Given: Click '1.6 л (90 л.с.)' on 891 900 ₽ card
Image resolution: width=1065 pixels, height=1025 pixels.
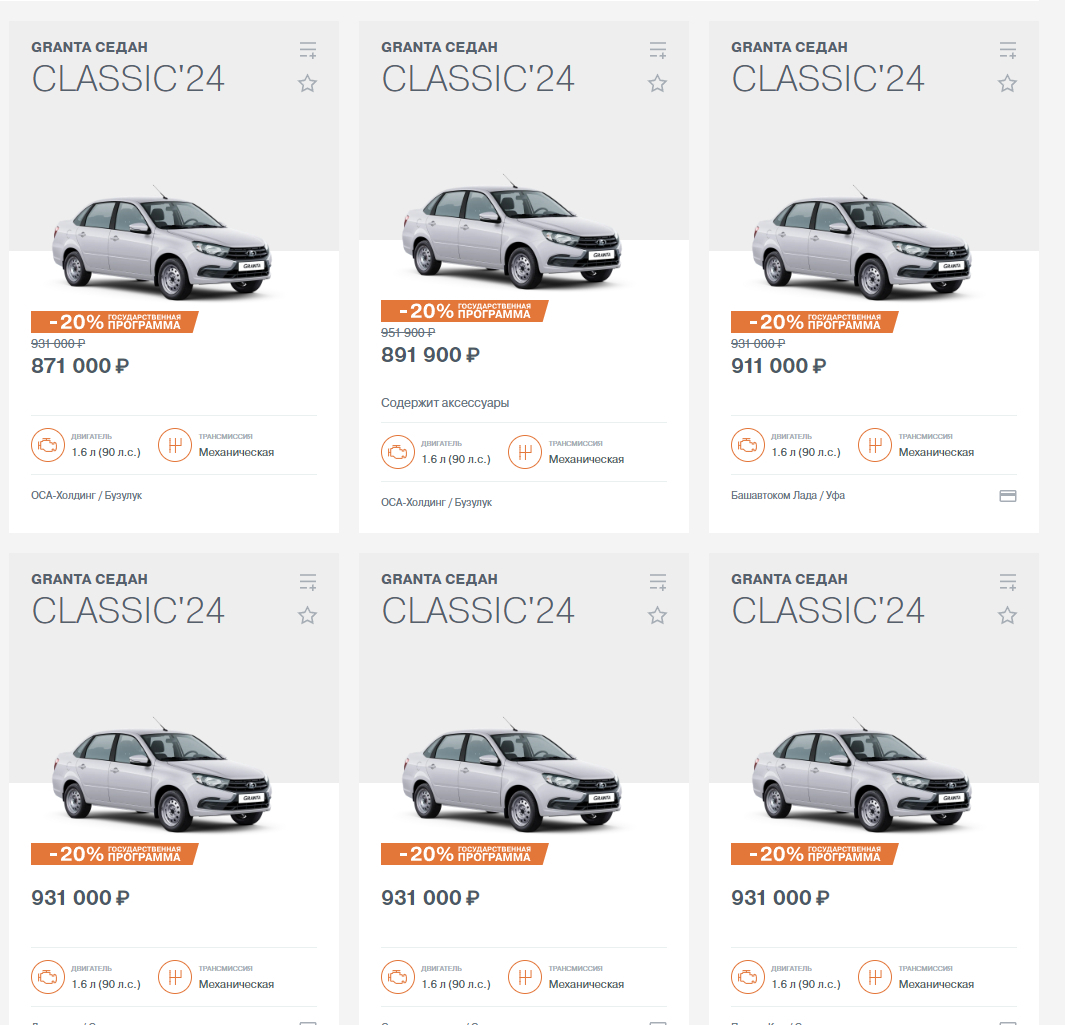Looking at the screenshot, I should (x=456, y=459).
